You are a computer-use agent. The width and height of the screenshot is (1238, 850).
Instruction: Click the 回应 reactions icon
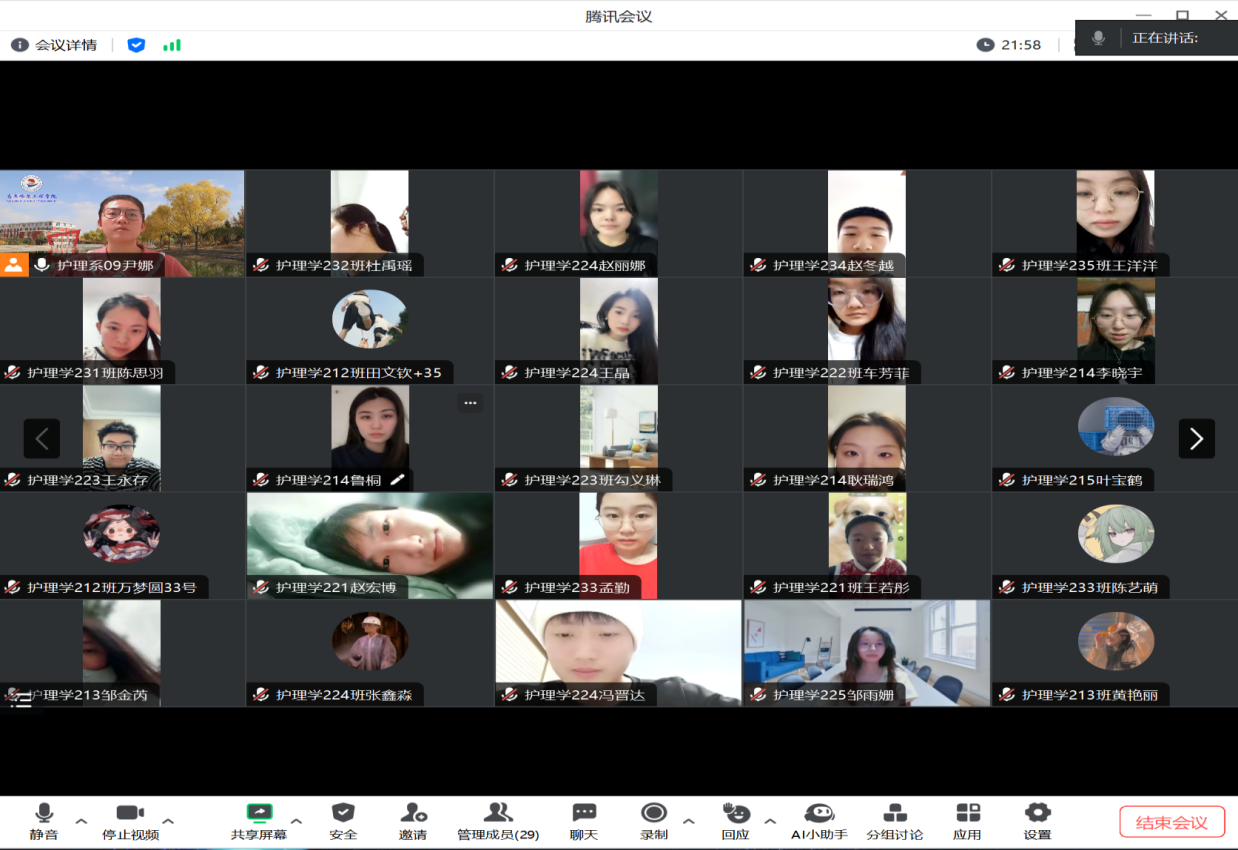click(x=736, y=813)
